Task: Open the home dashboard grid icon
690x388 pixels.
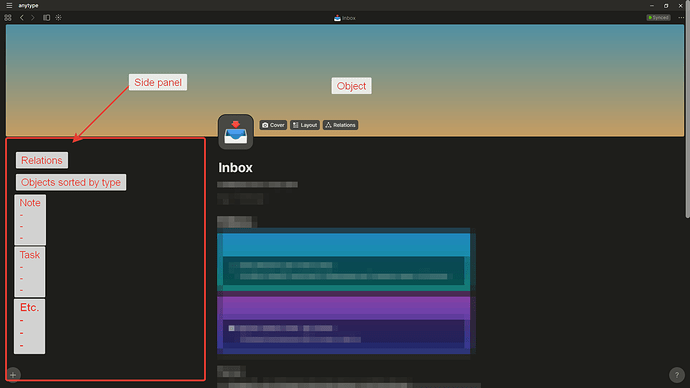Action: 8,18
